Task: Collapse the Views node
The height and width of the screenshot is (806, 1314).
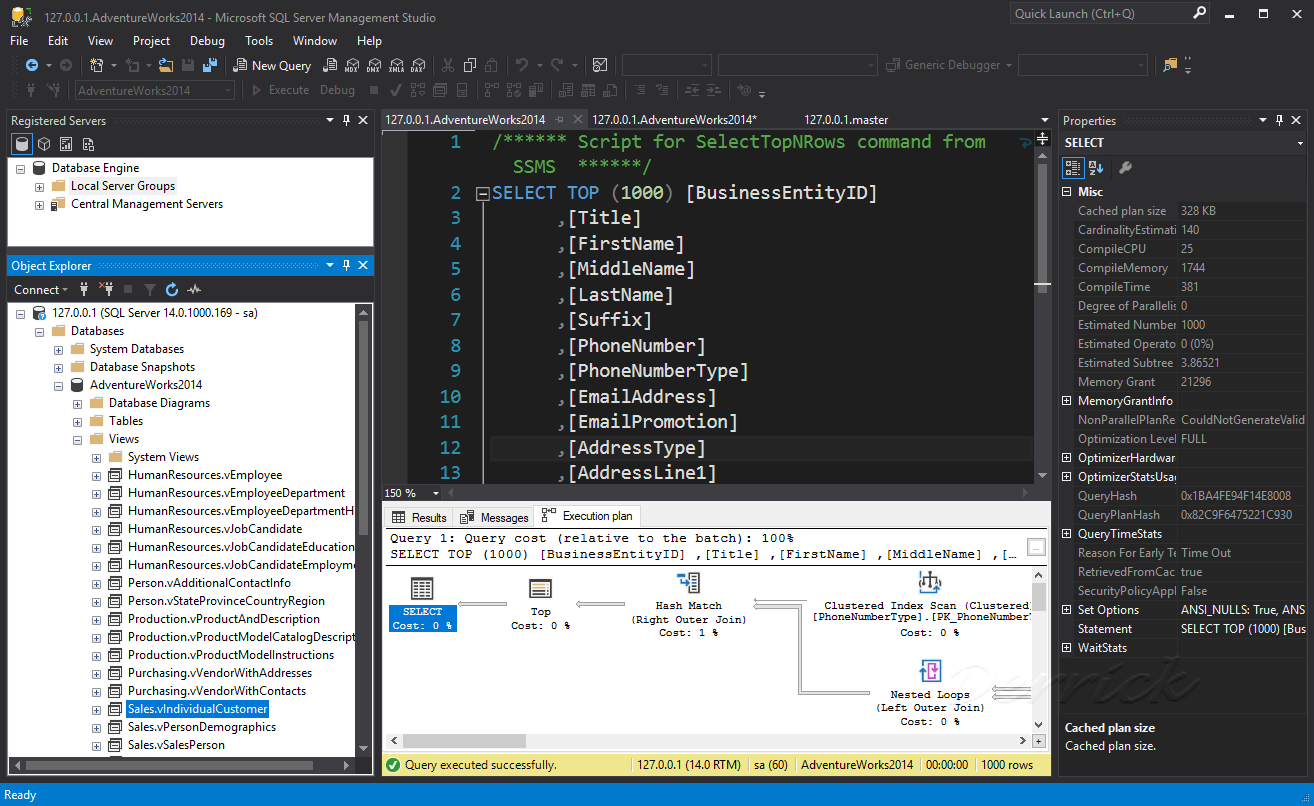Action: click(x=77, y=438)
